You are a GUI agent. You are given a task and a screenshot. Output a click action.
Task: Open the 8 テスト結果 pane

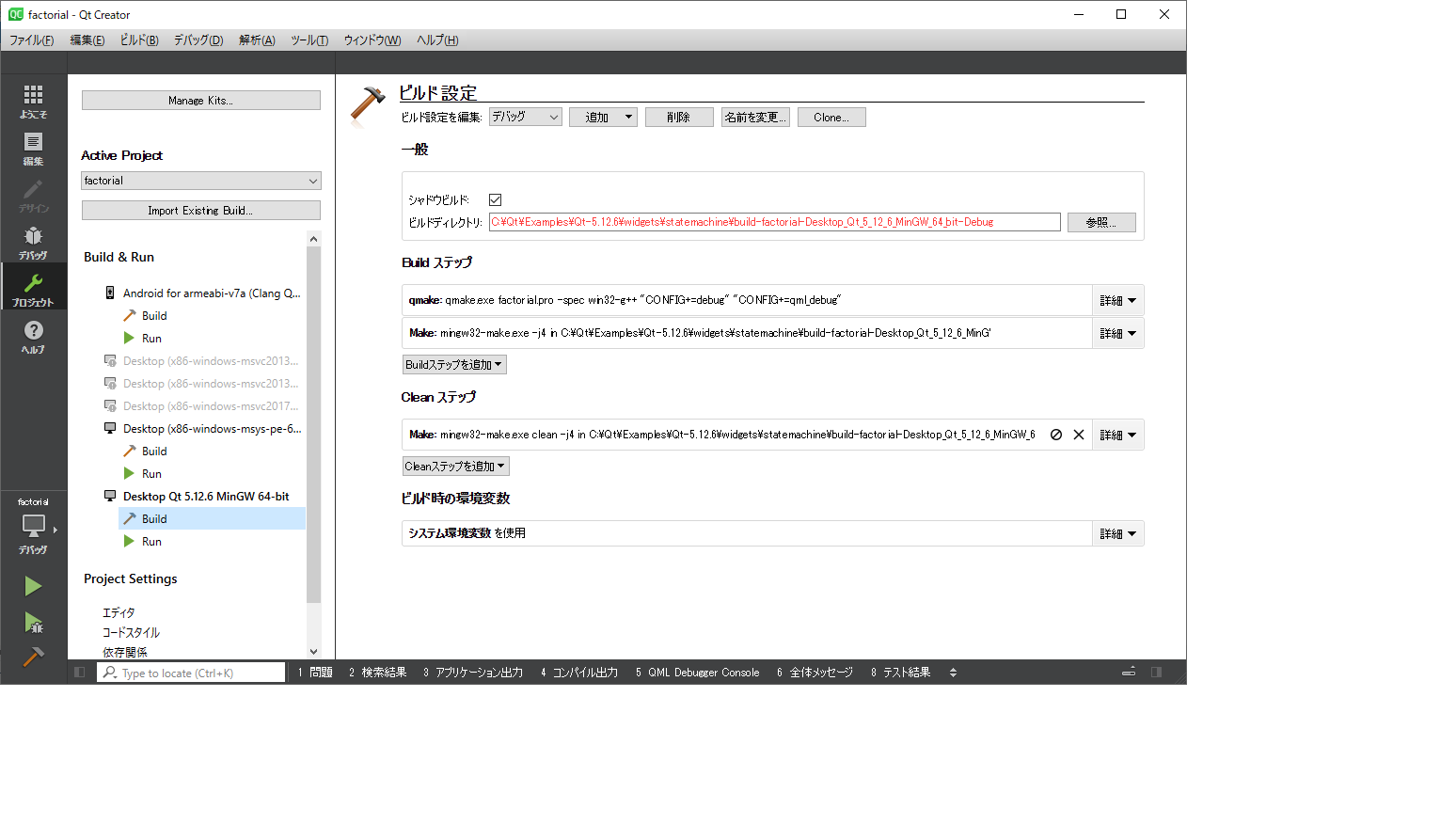tap(900, 673)
